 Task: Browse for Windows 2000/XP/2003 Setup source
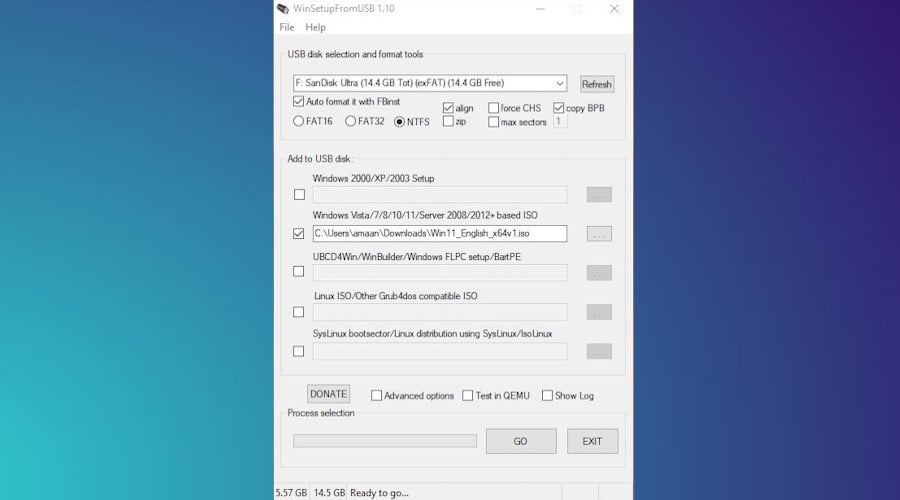coord(599,195)
